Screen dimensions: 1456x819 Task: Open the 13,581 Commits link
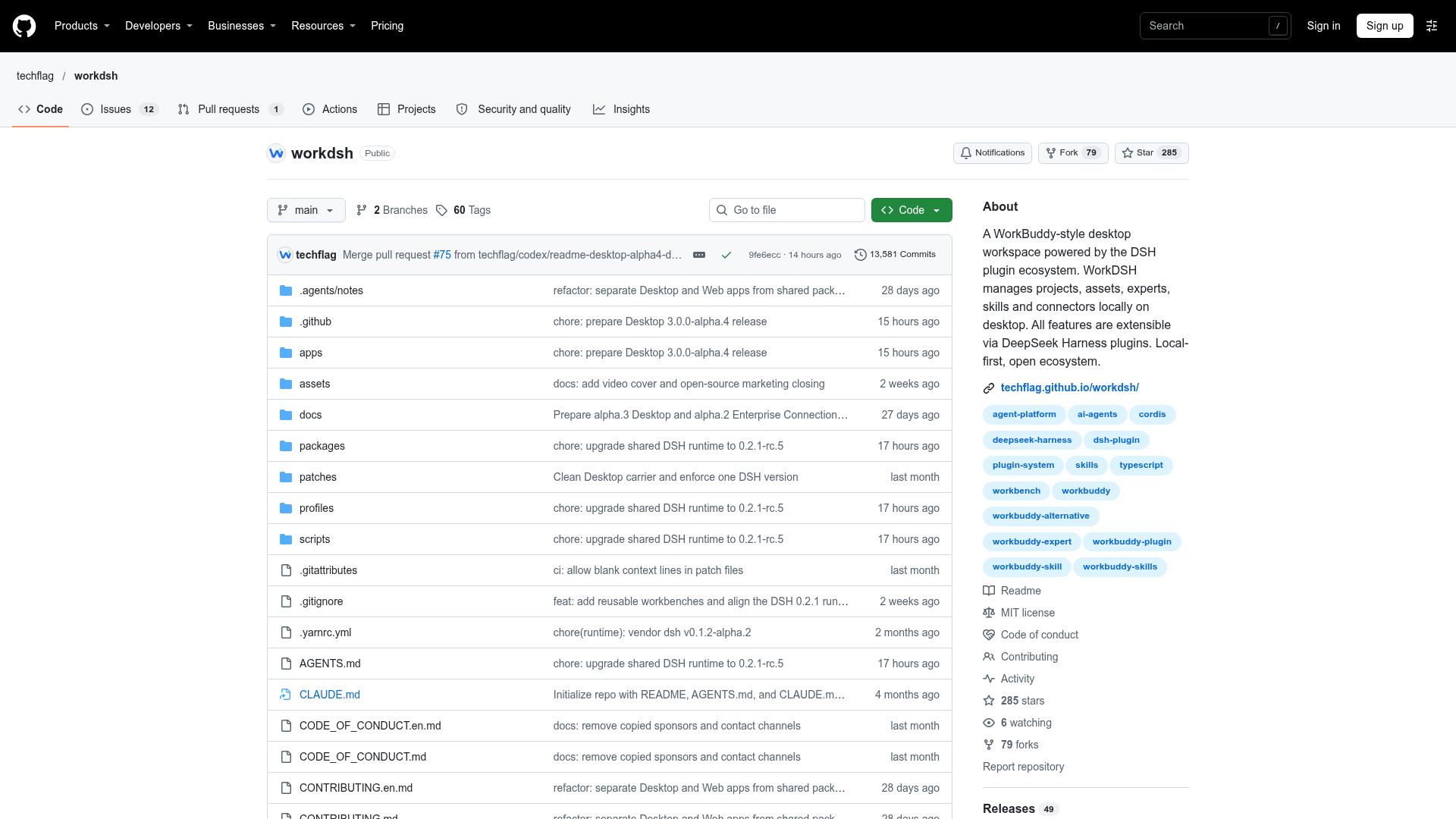click(x=895, y=255)
